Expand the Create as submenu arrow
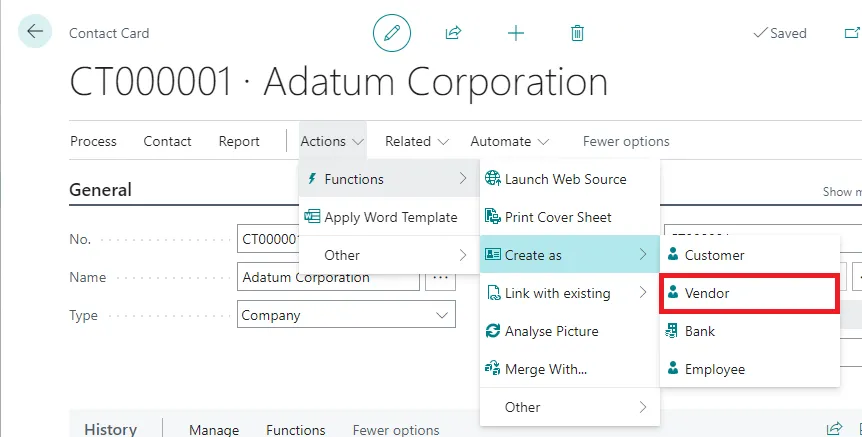Image resolution: width=862 pixels, height=437 pixels. click(x=643, y=254)
